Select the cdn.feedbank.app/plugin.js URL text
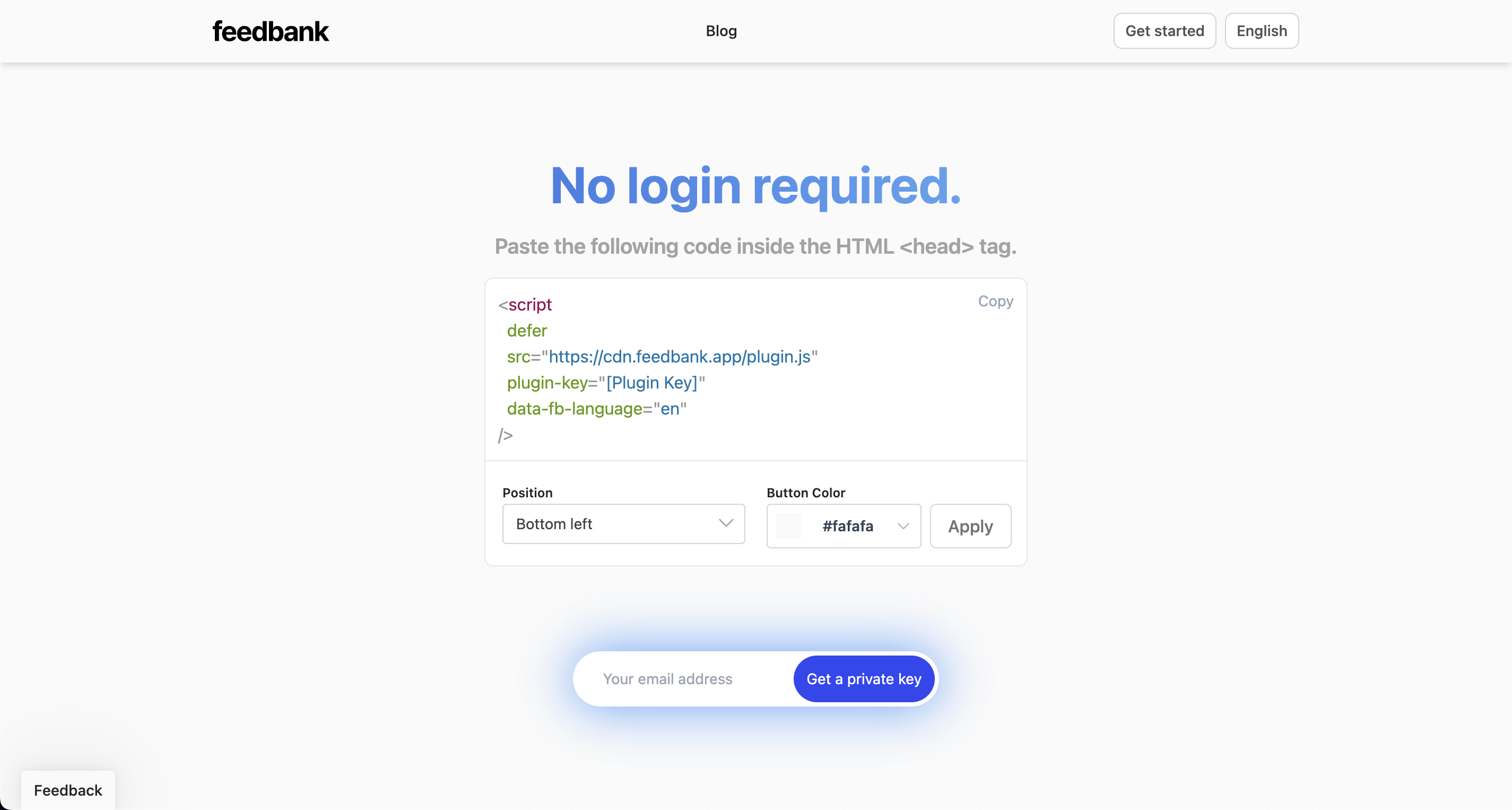The width and height of the screenshot is (1512, 810). tap(680, 357)
